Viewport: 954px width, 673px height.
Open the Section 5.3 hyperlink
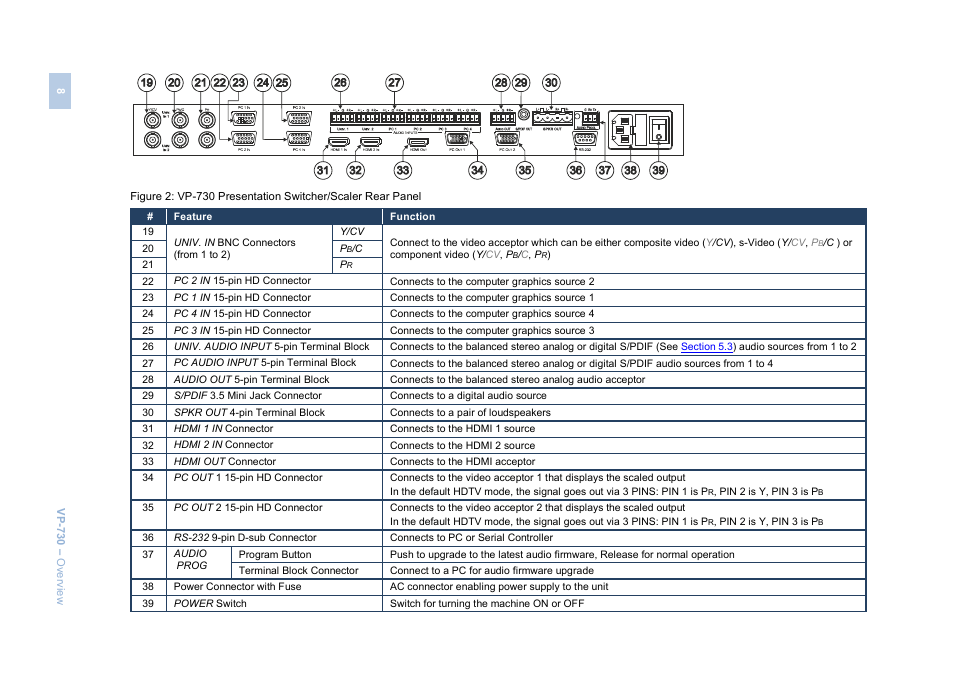(706, 347)
